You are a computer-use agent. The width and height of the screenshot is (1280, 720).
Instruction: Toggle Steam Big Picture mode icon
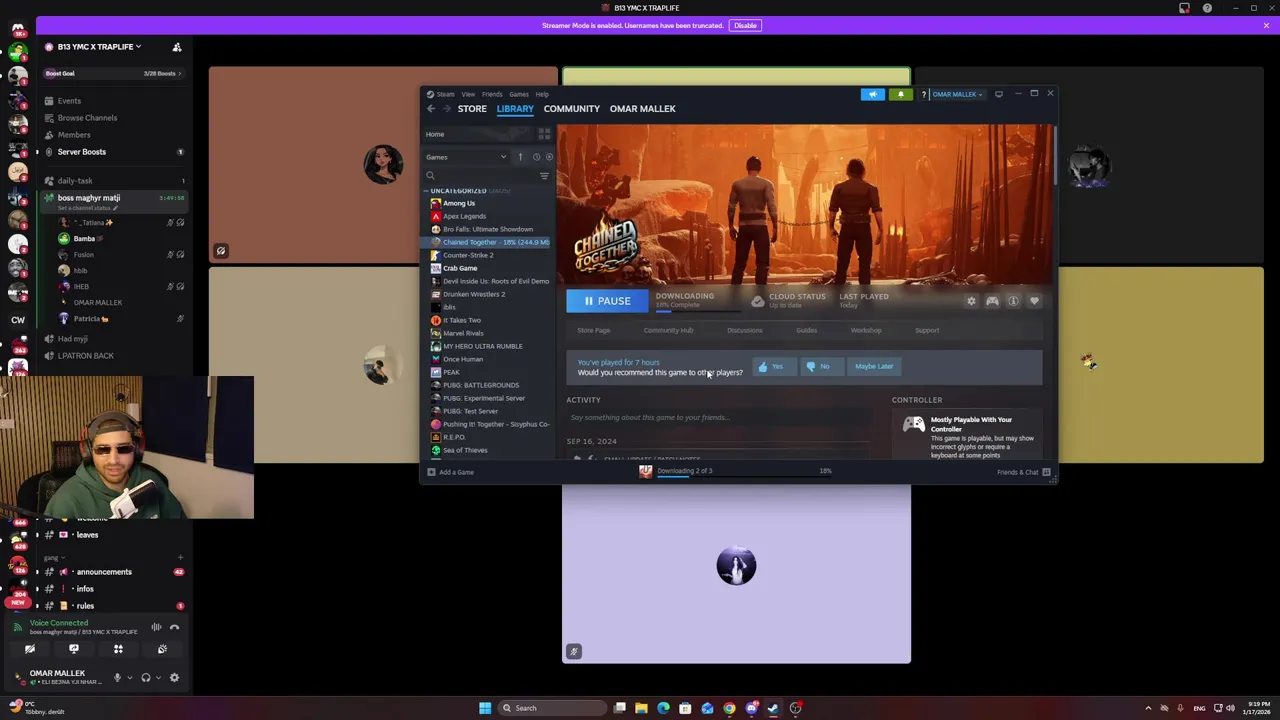pos(998,94)
